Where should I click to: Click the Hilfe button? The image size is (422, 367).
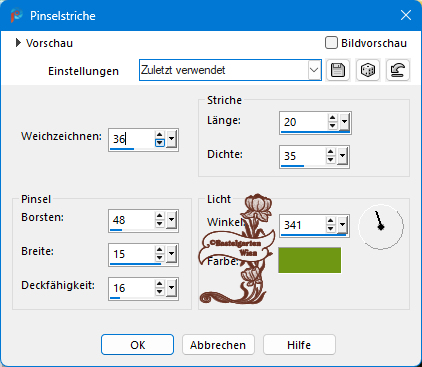(299, 345)
